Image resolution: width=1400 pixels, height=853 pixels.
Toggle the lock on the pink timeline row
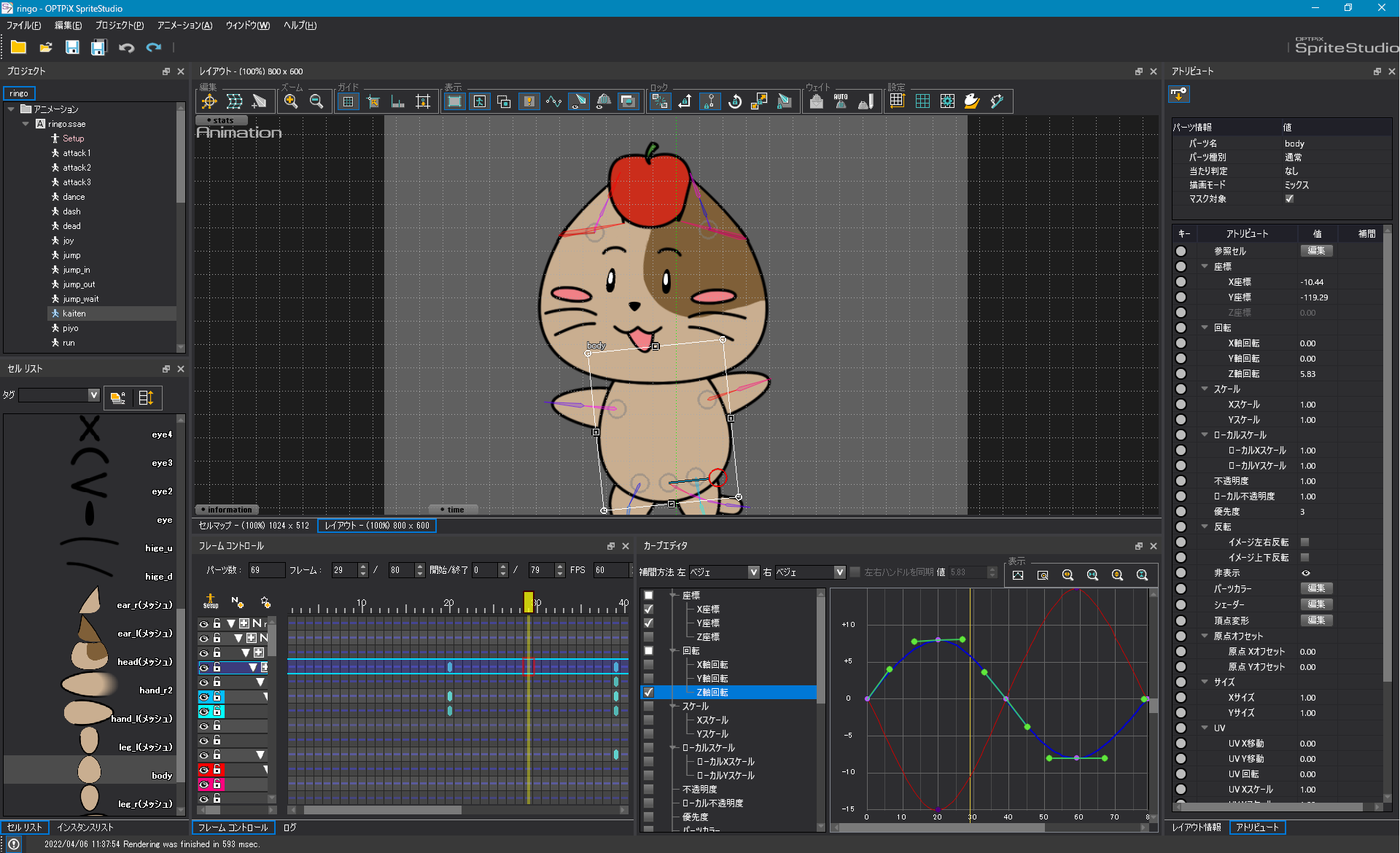[217, 784]
